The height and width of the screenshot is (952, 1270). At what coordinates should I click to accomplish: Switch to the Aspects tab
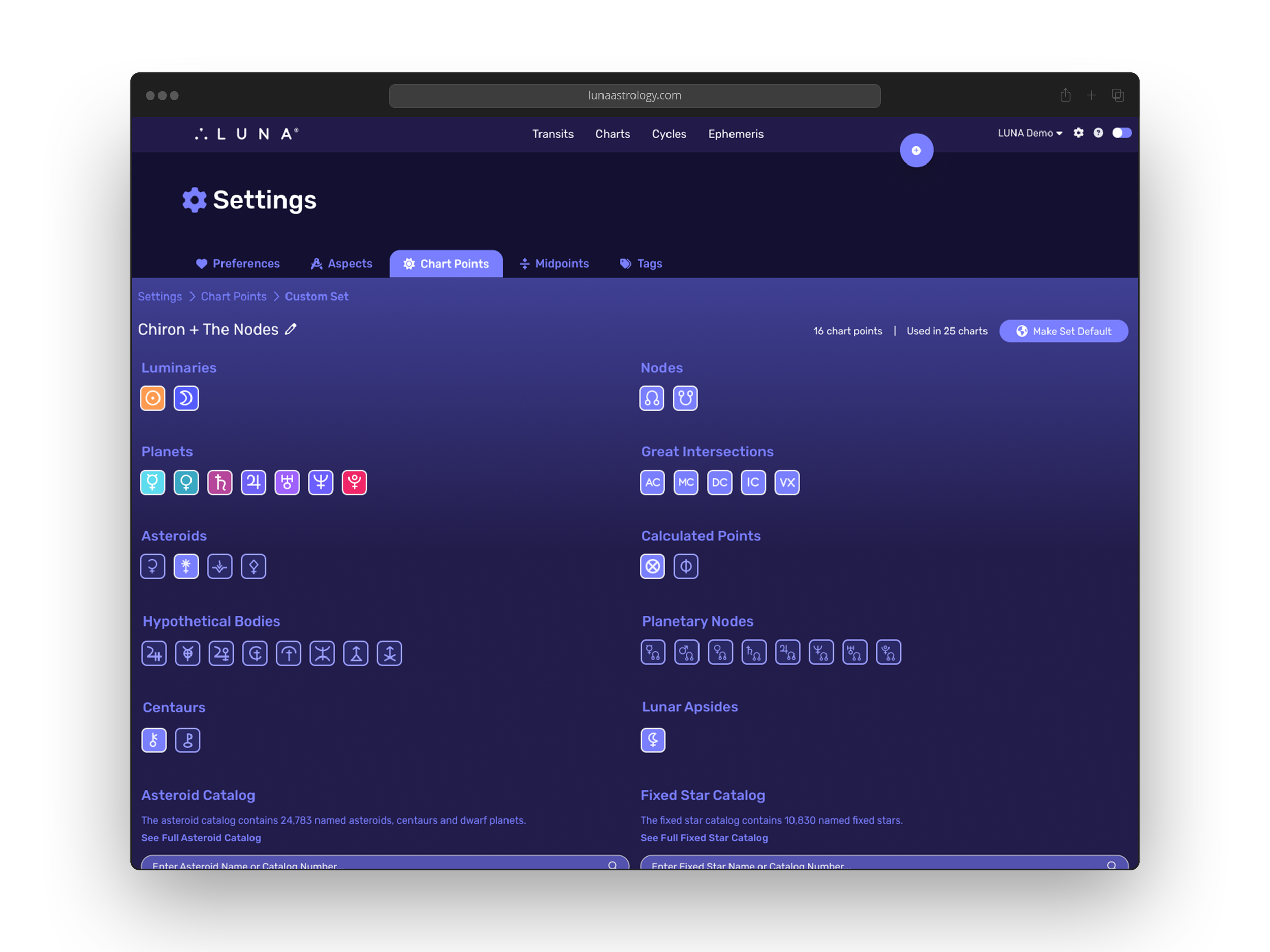pyautogui.click(x=341, y=264)
